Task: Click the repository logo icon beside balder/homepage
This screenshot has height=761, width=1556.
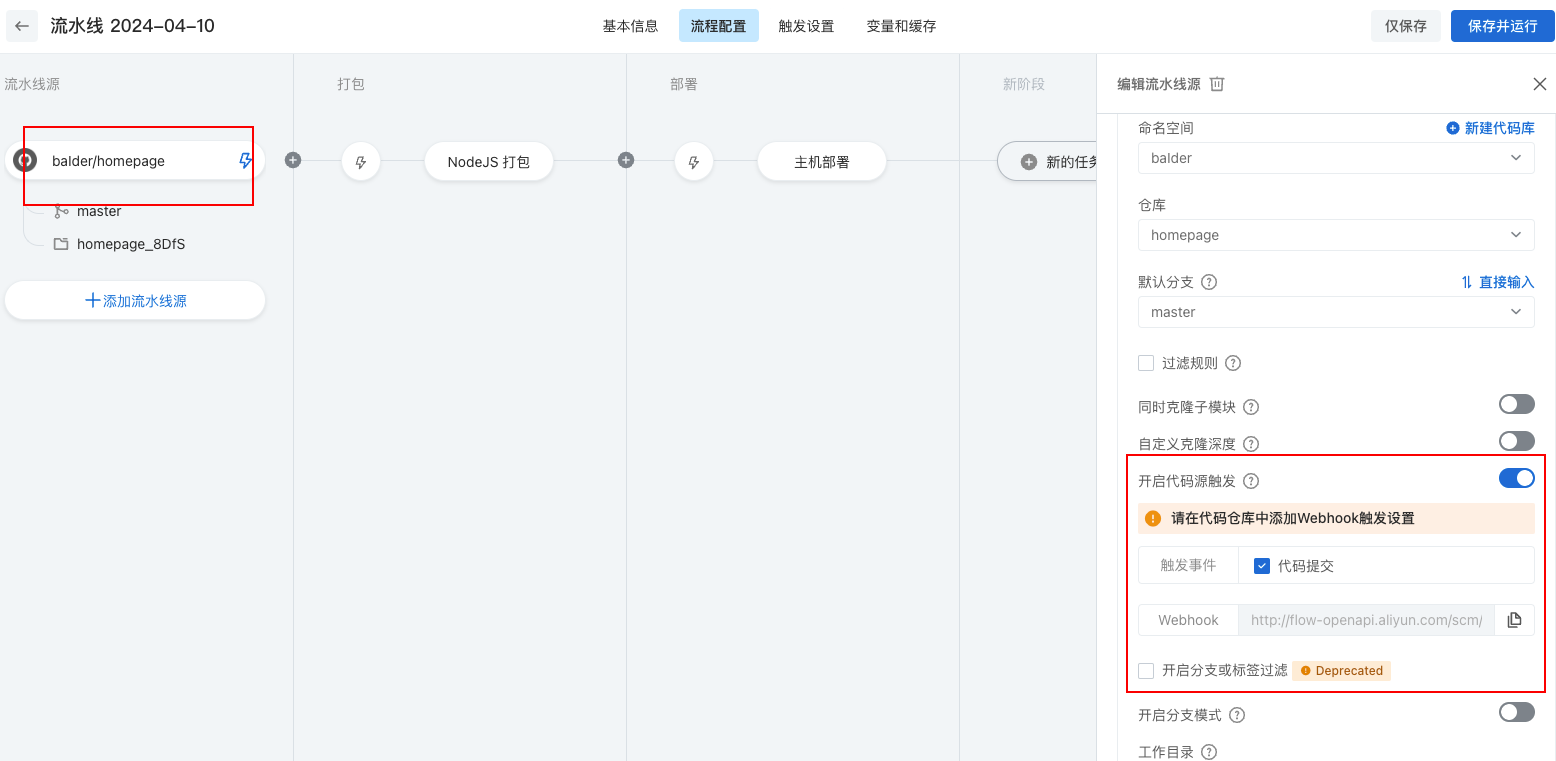Action: [24, 160]
